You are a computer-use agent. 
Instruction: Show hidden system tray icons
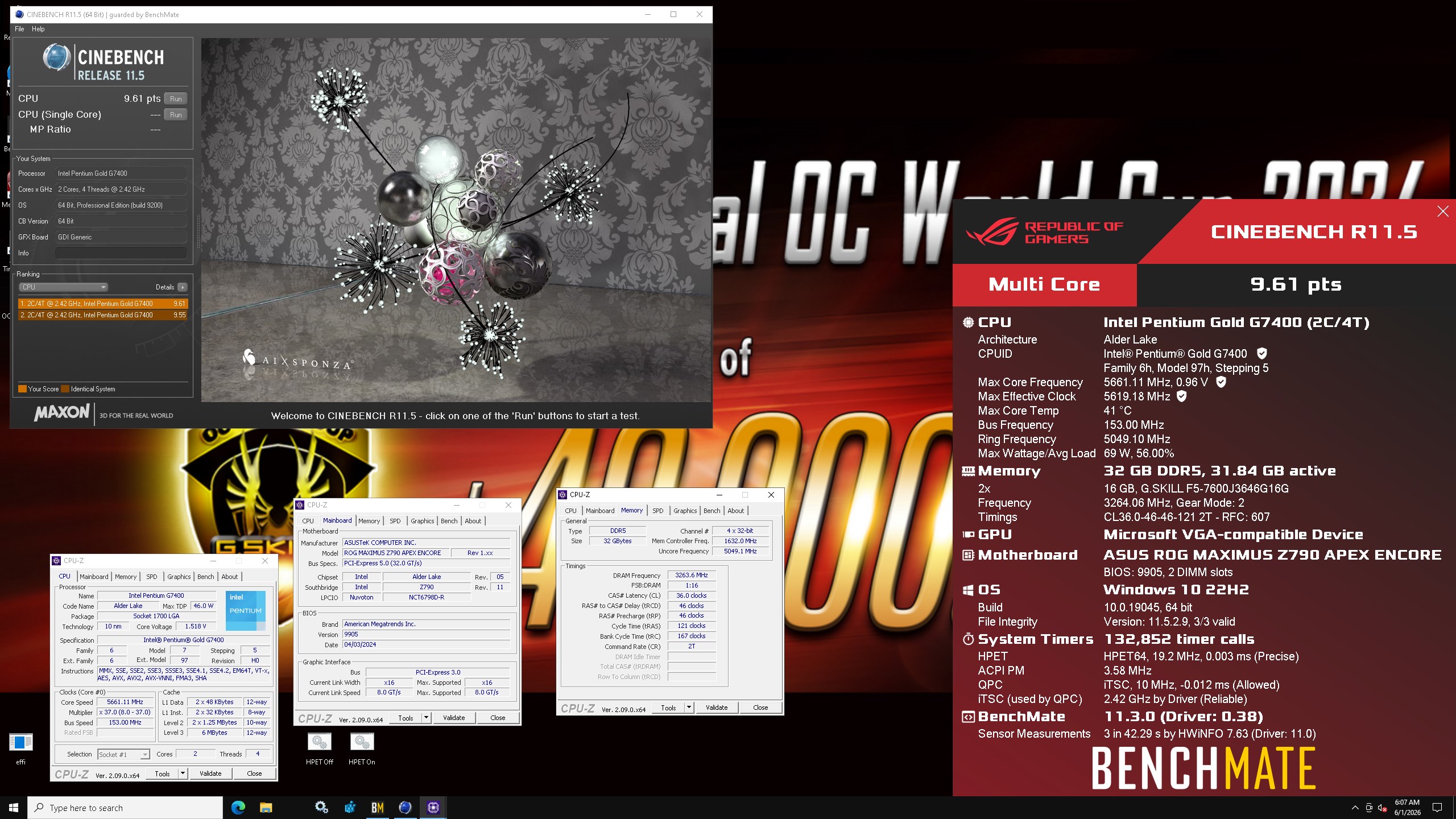pyautogui.click(x=1355, y=808)
